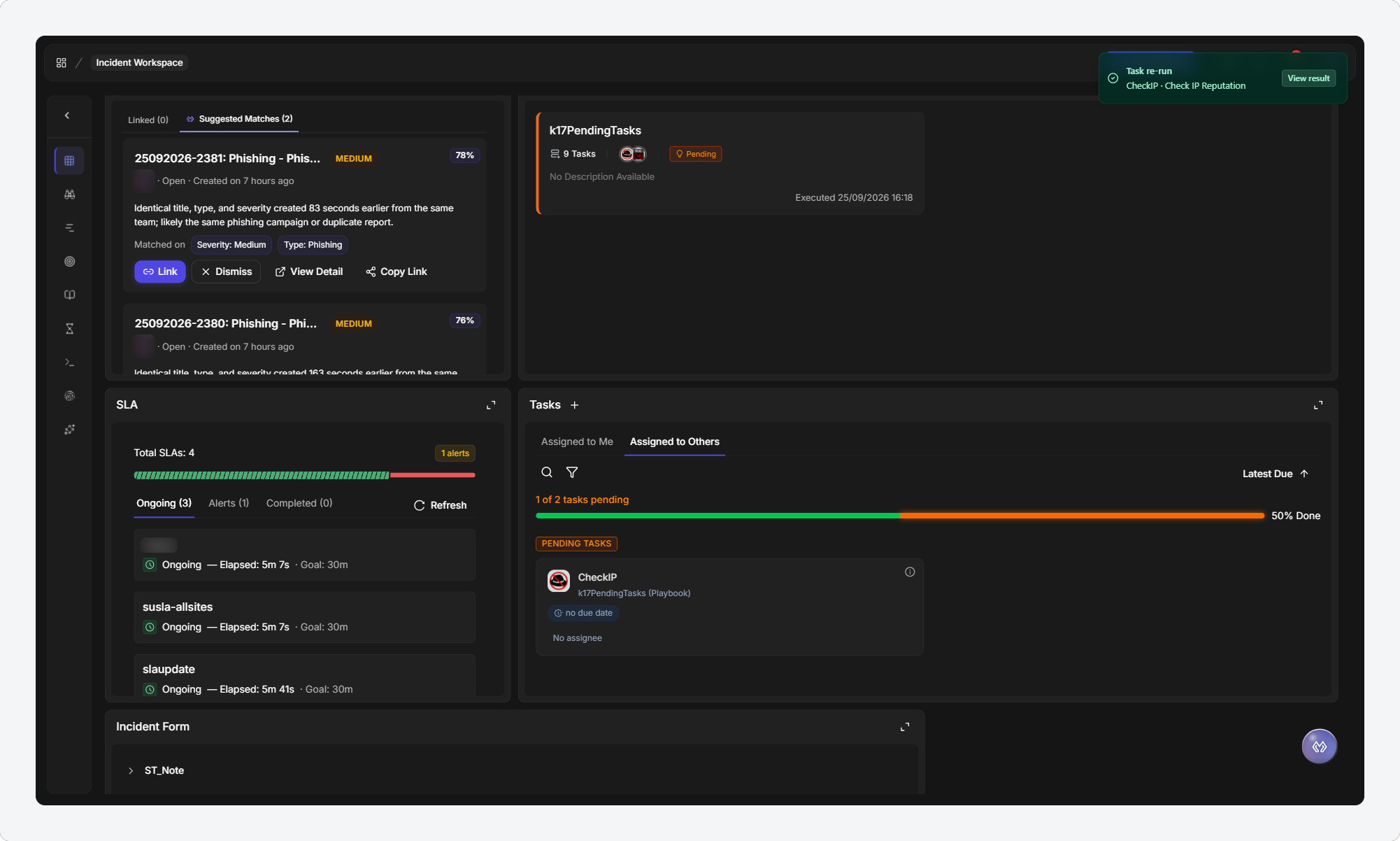Click View result in the Task re-run toast

pos(1308,78)
